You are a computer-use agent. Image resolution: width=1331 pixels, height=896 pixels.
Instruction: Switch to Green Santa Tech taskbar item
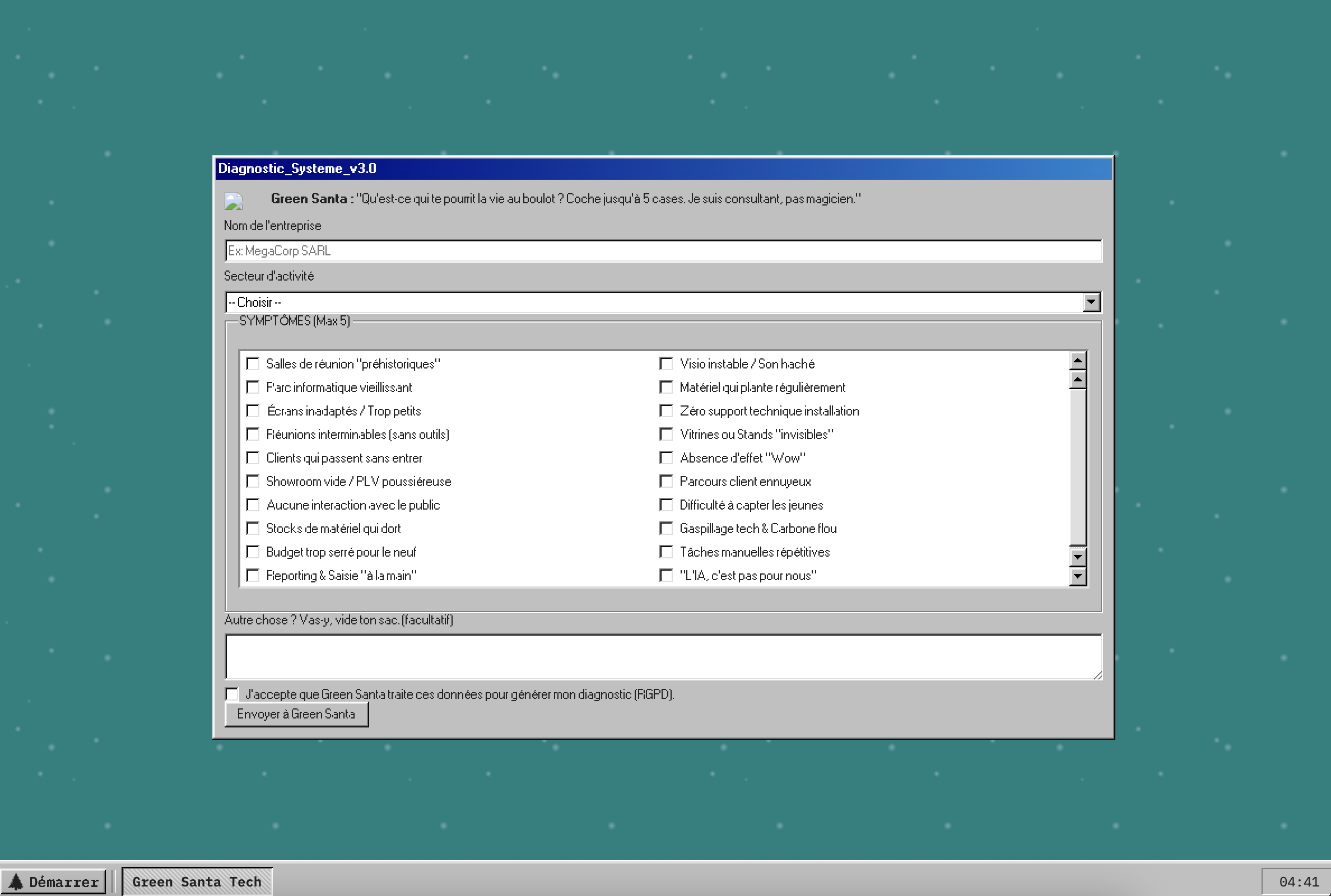point(197,881)
